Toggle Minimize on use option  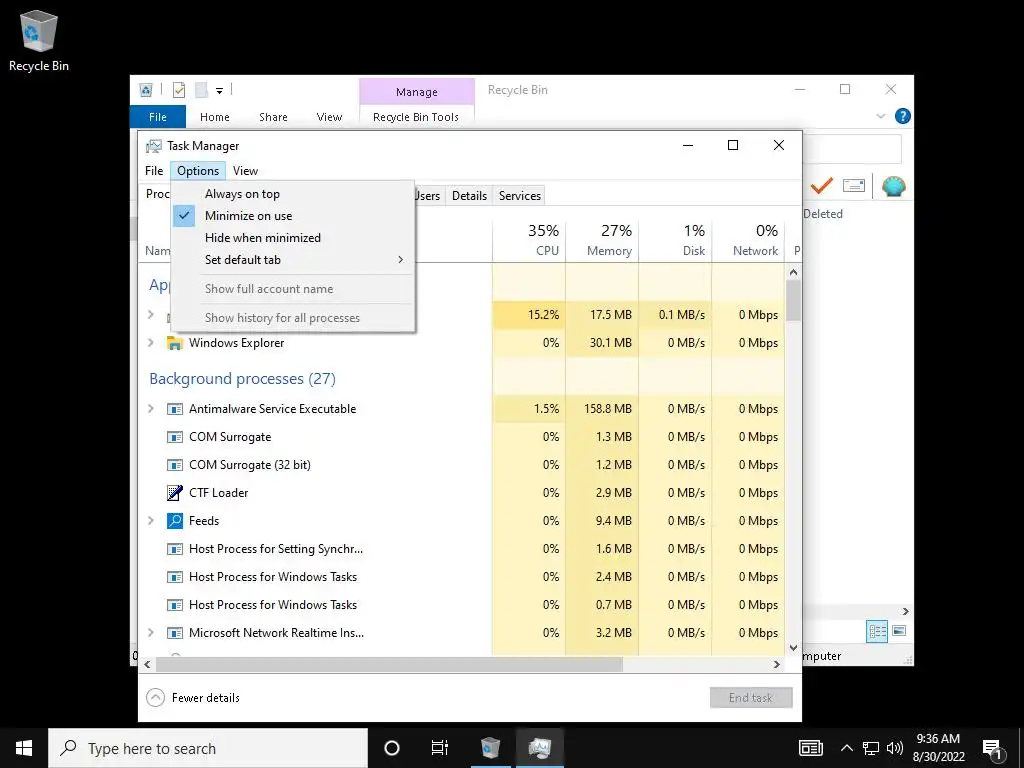click(x=293, y=216)
